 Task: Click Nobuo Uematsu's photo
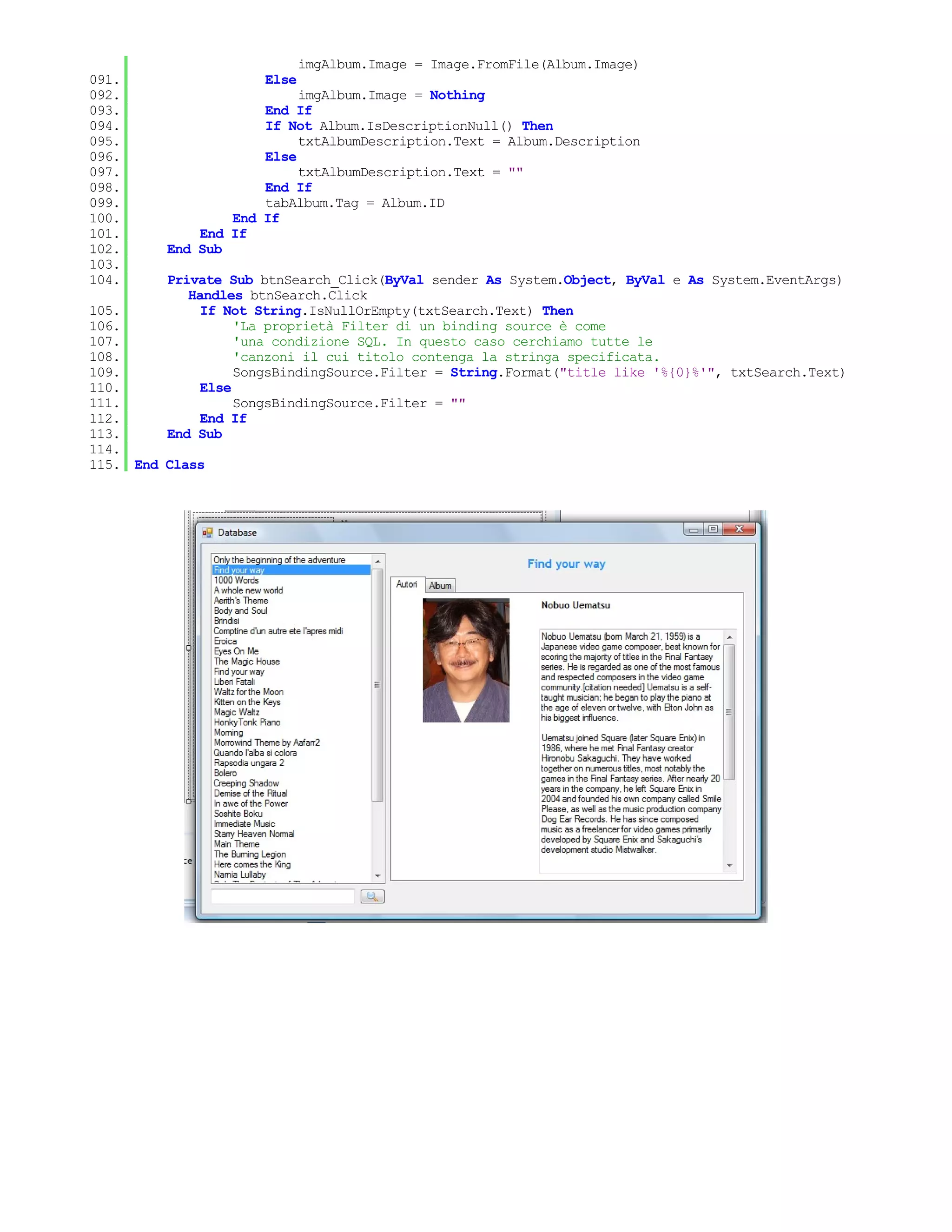pos(466,660)
